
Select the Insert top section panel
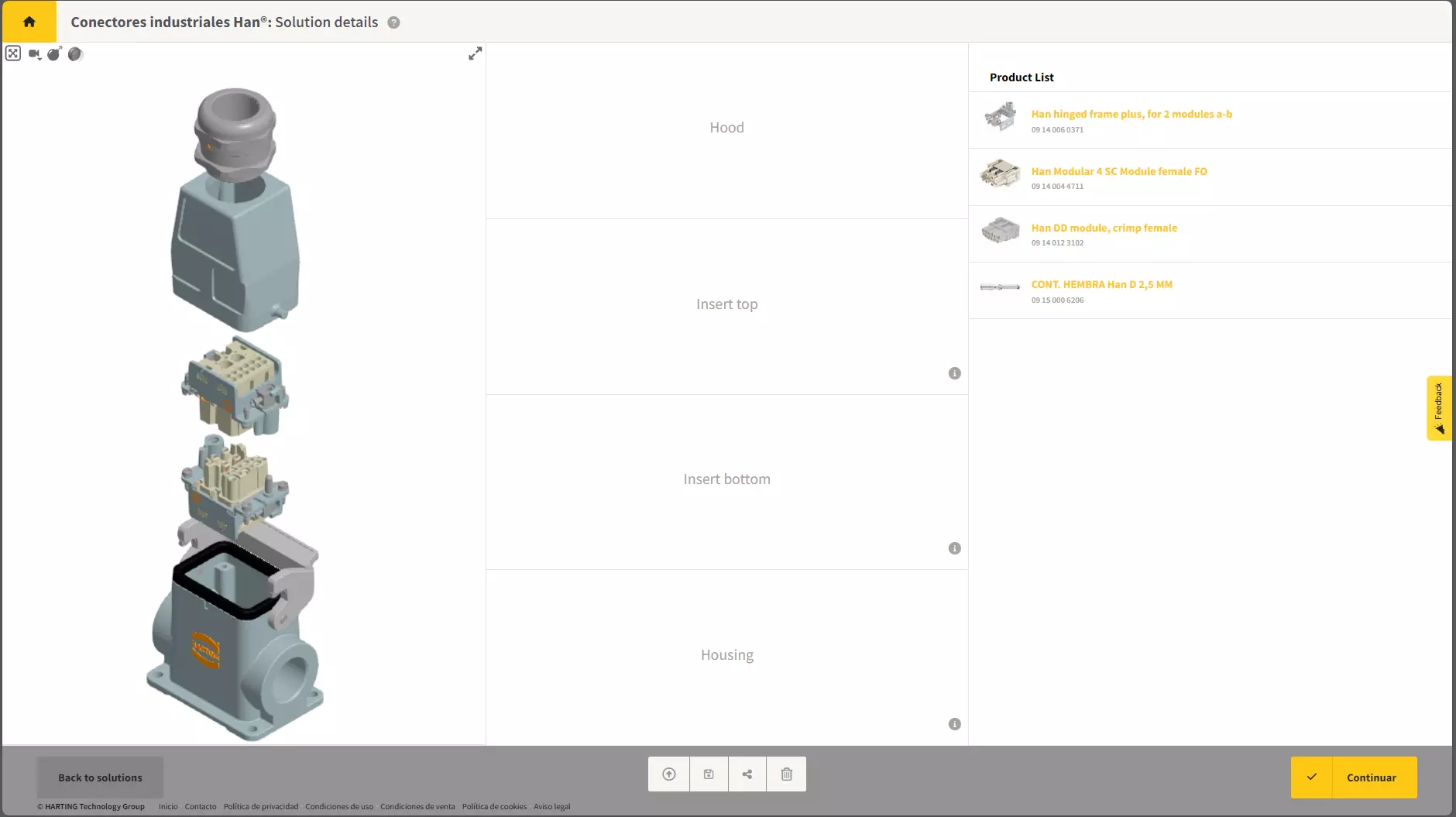726,307
